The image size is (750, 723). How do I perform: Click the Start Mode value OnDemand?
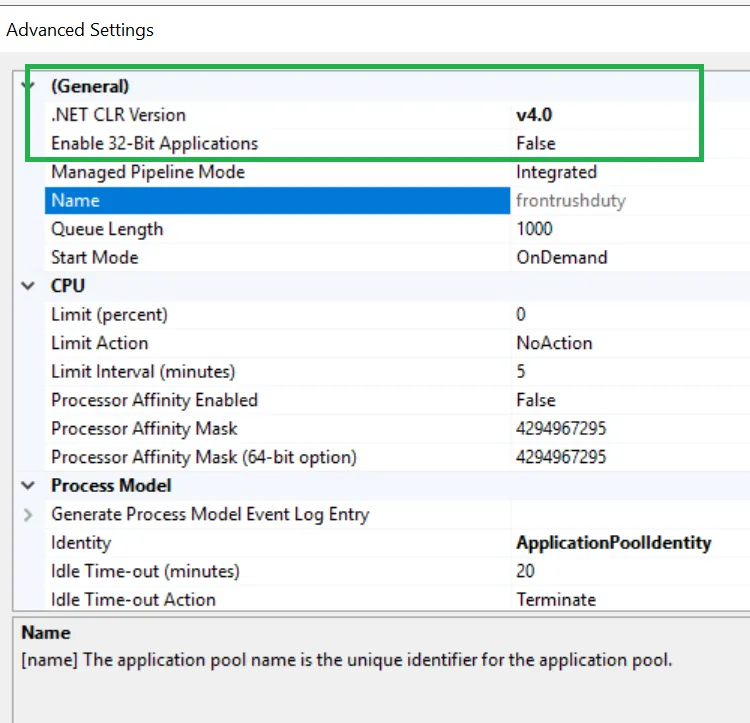561,257
